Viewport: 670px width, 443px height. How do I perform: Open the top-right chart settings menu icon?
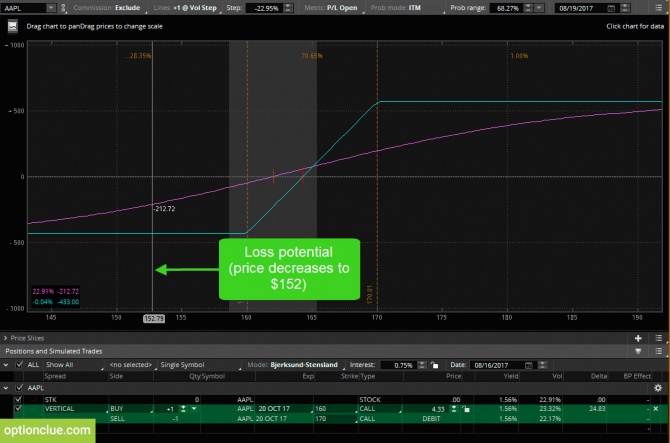658,8
